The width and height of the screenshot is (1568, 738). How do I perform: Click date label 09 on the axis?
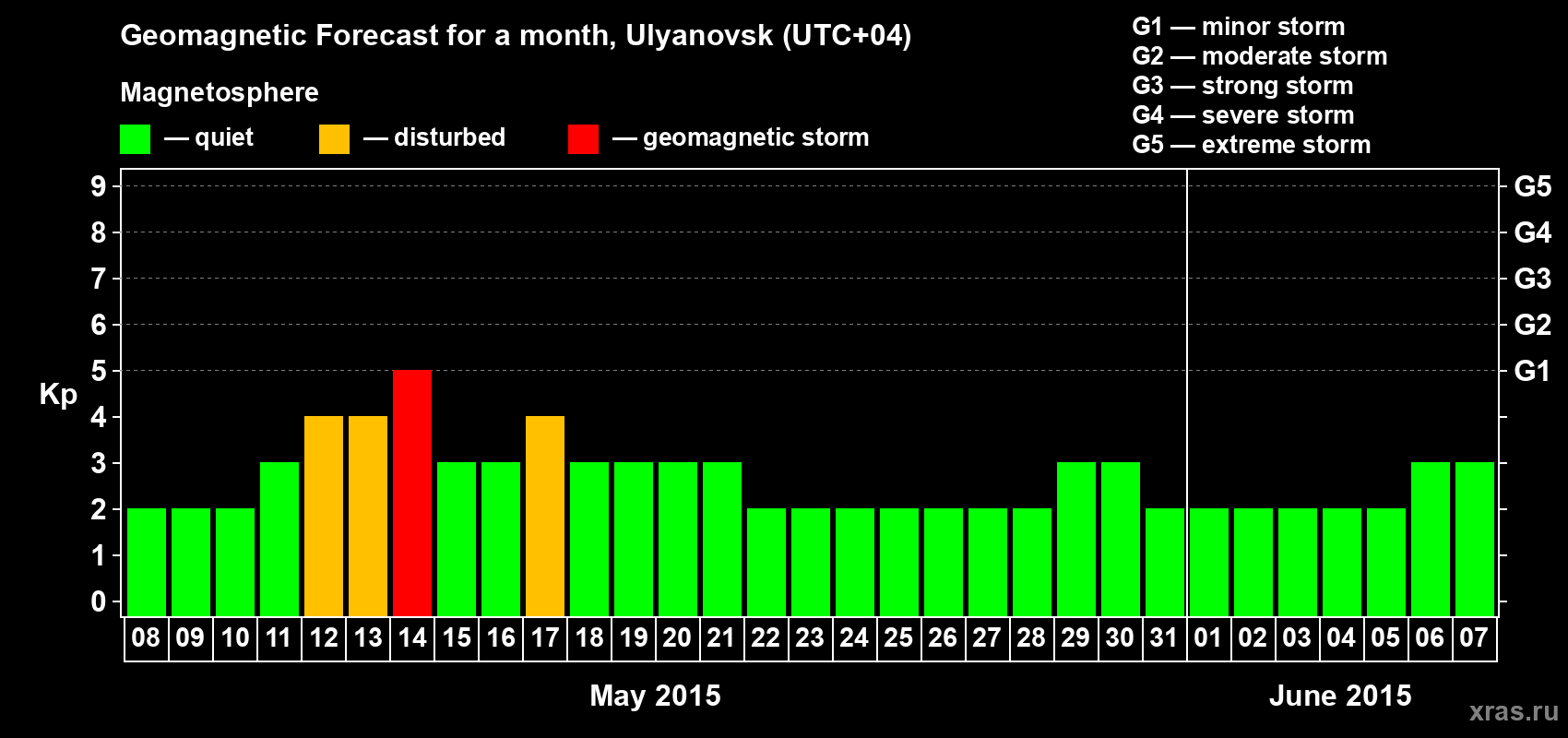[190, 637]
